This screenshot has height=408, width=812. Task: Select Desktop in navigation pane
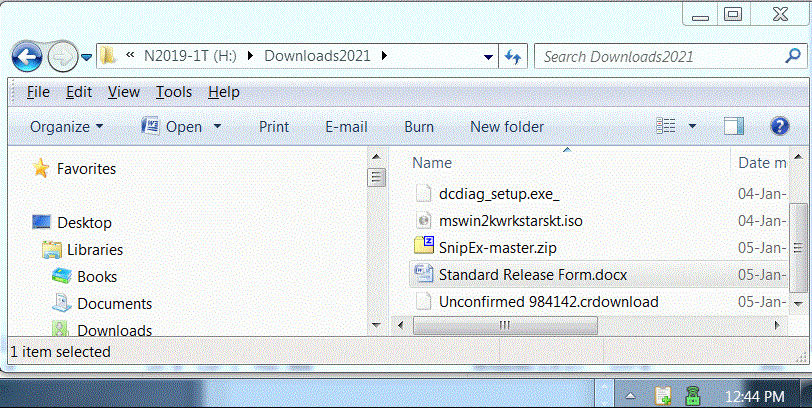[84, 223]
